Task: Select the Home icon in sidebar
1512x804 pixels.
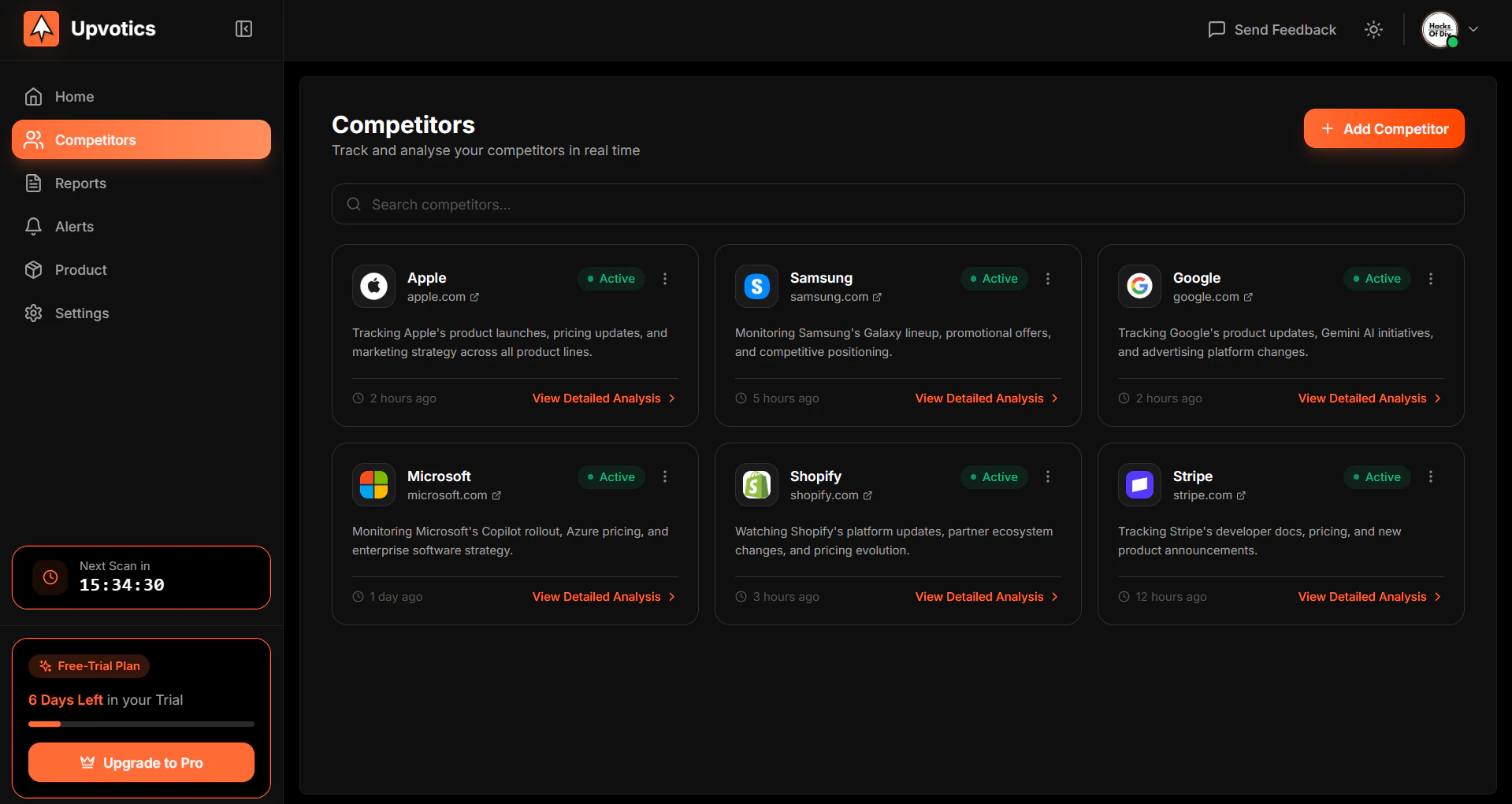Action: (x=33, y=96)
